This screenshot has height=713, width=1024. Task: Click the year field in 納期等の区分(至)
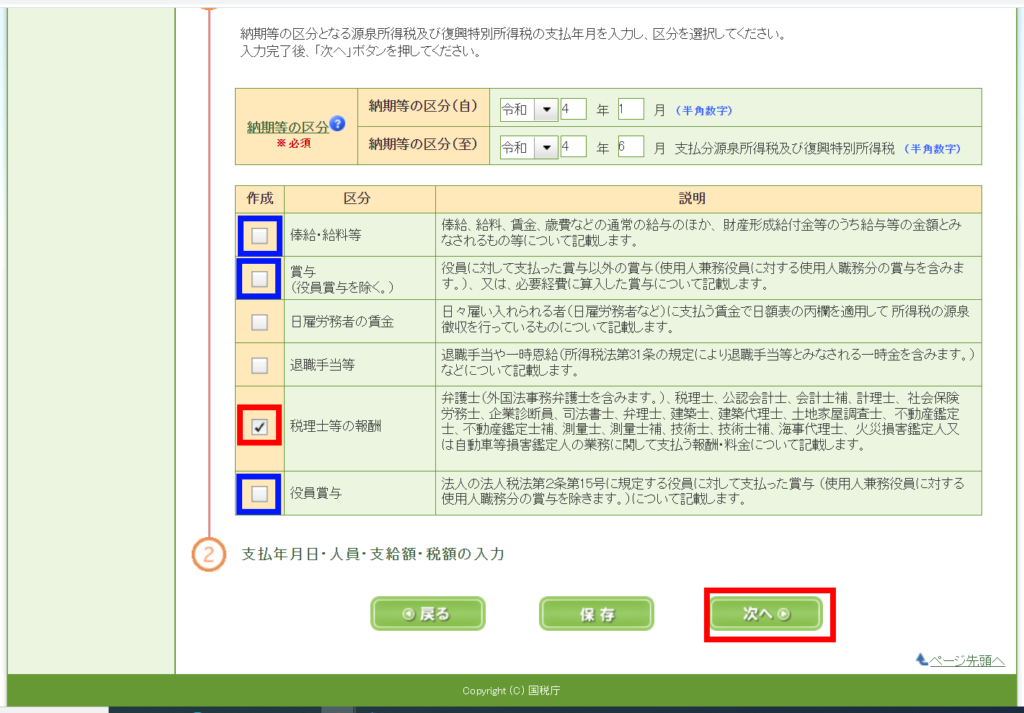tap(573, 147)
